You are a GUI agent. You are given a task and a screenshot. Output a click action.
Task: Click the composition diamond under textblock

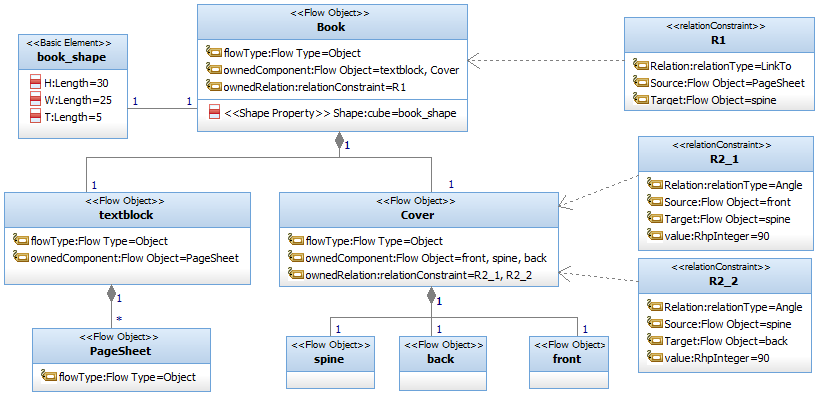tap(111, 295)
